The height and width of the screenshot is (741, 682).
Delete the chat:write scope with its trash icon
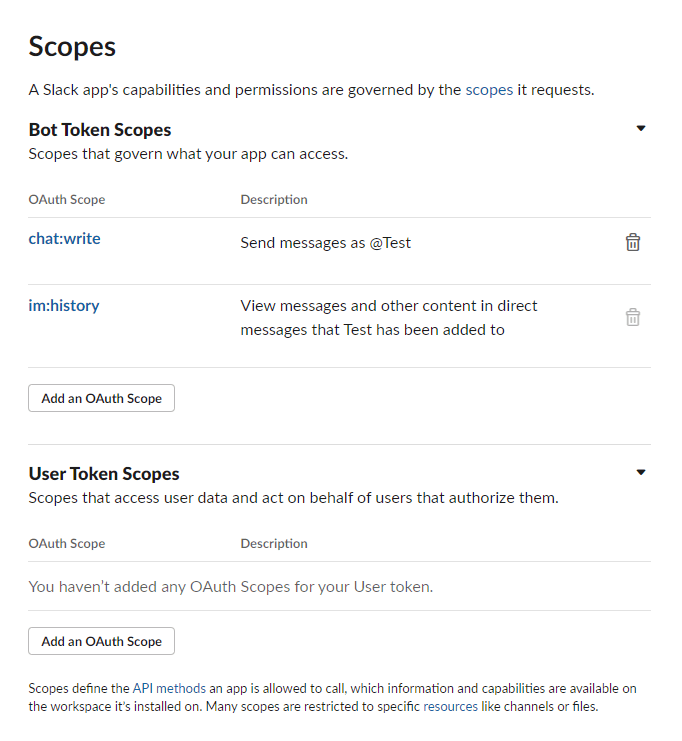tap(632, 242)
